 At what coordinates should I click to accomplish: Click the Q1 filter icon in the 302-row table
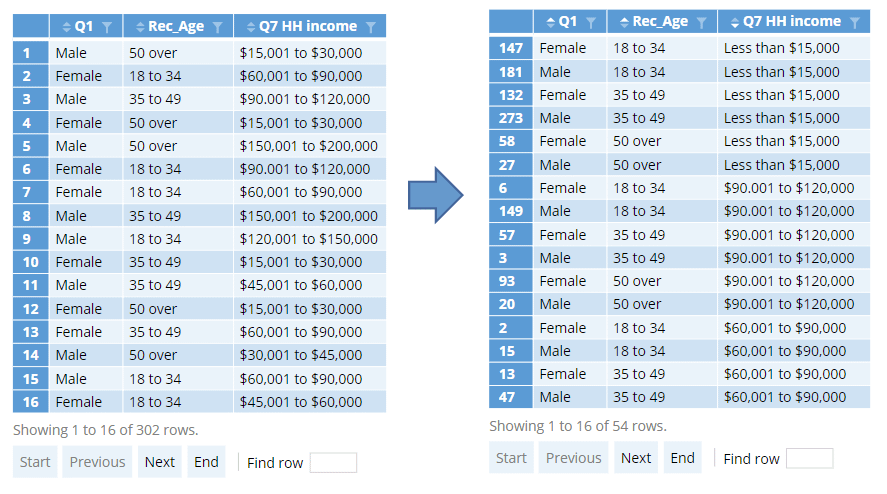point(107,27)
